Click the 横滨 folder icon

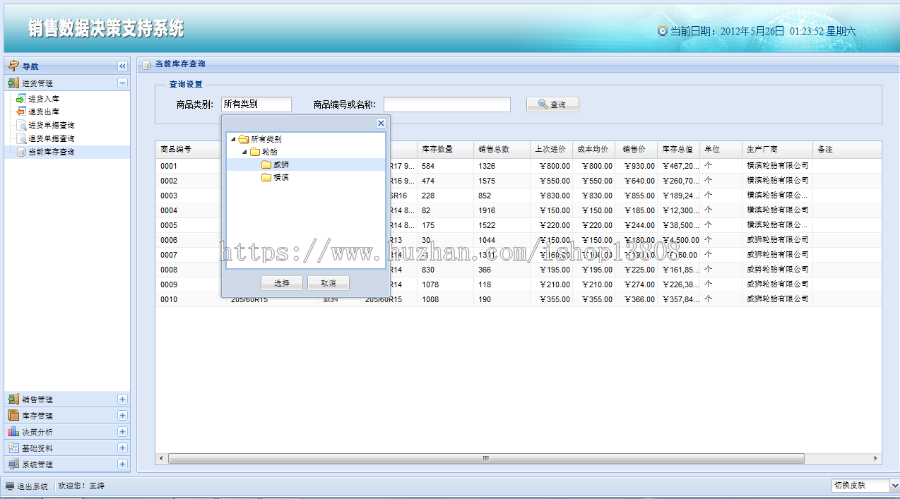pyautogui.click(x=266, y=177)
